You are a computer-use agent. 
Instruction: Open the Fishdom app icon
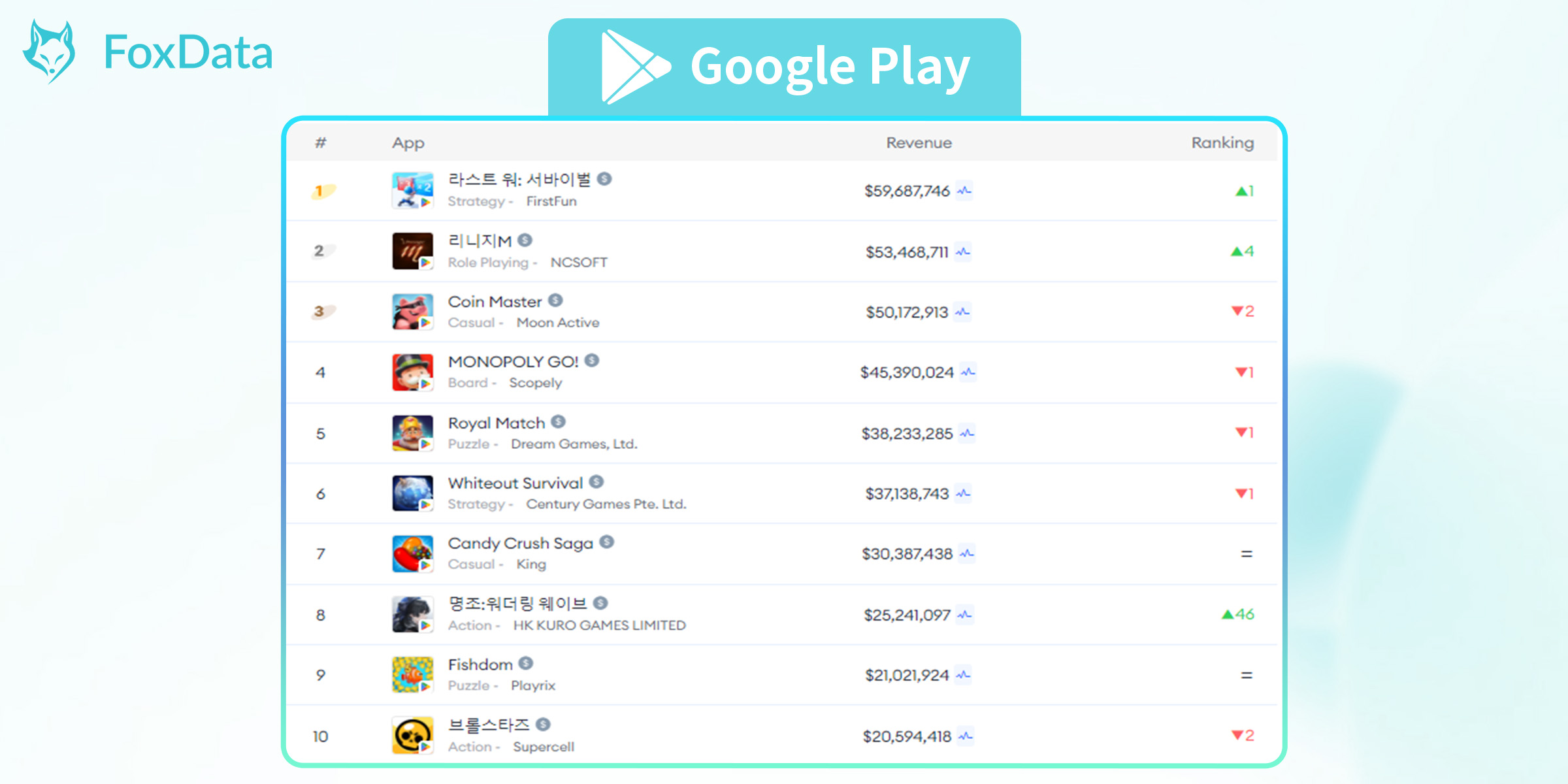point(412,675)
